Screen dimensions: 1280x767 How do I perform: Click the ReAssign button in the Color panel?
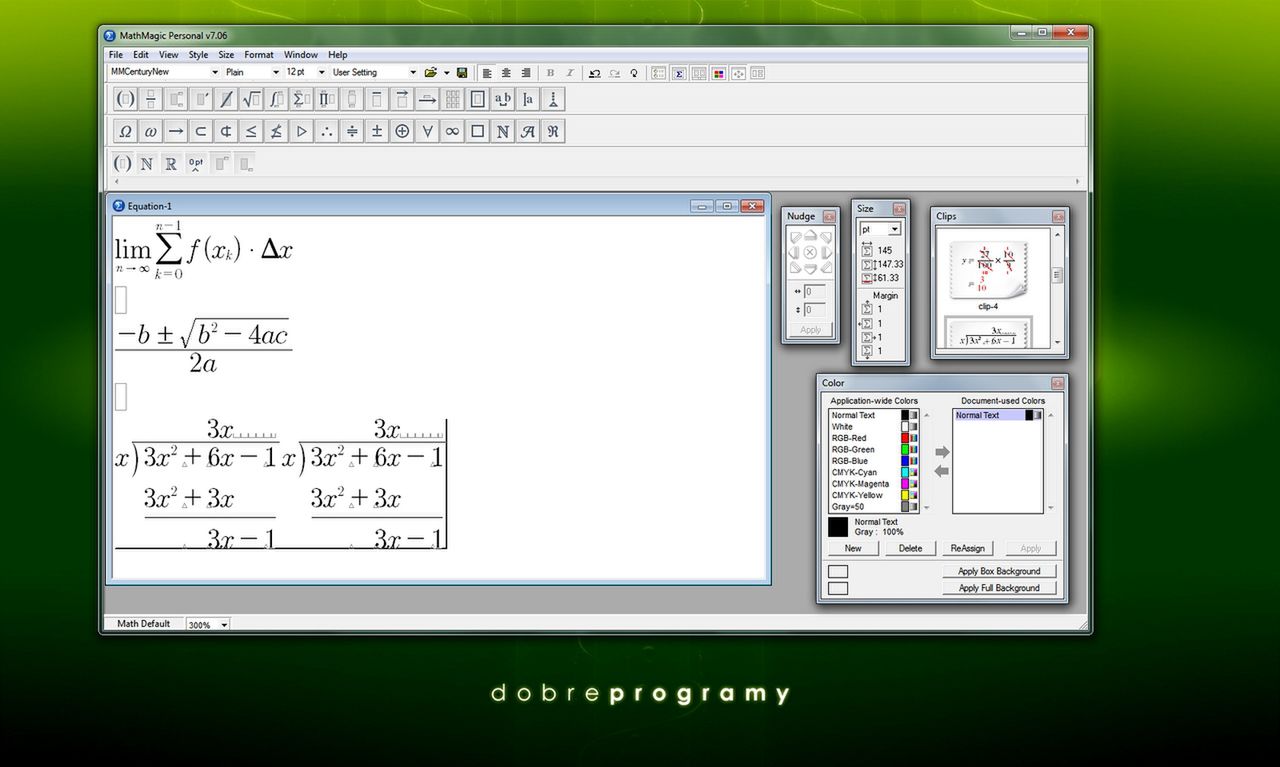pos(967,548)
